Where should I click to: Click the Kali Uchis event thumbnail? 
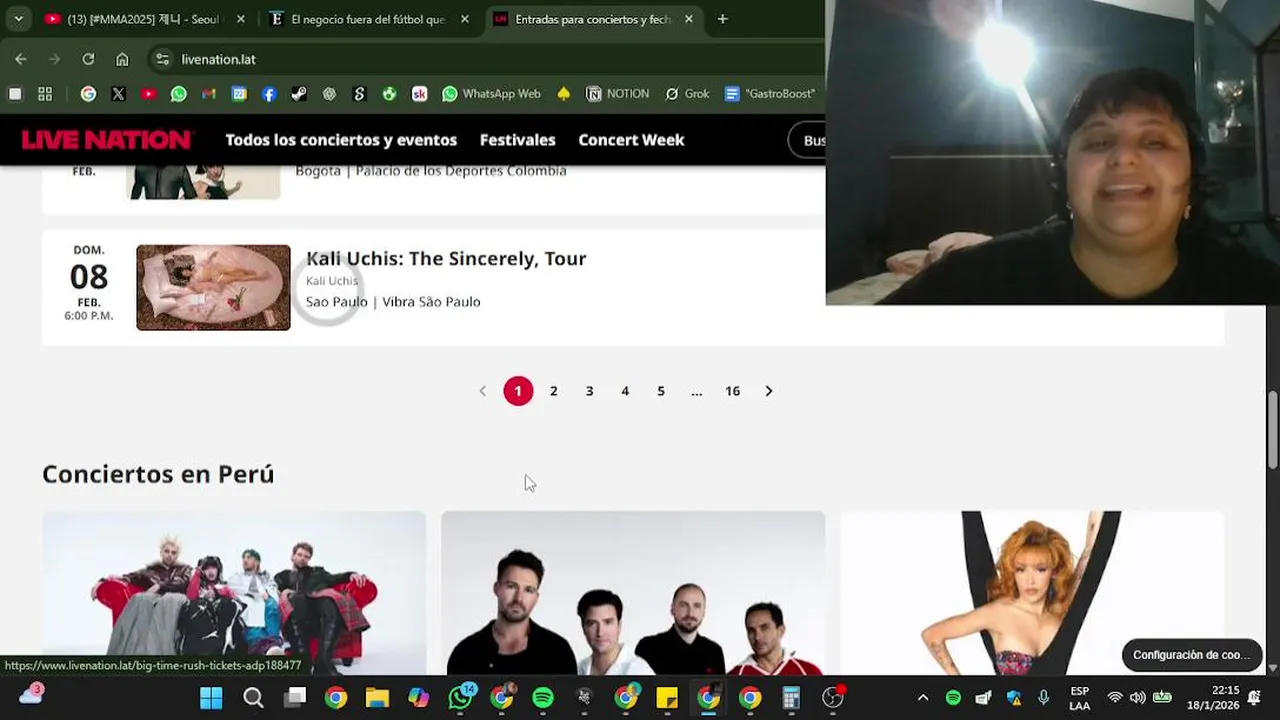[213, 288]
